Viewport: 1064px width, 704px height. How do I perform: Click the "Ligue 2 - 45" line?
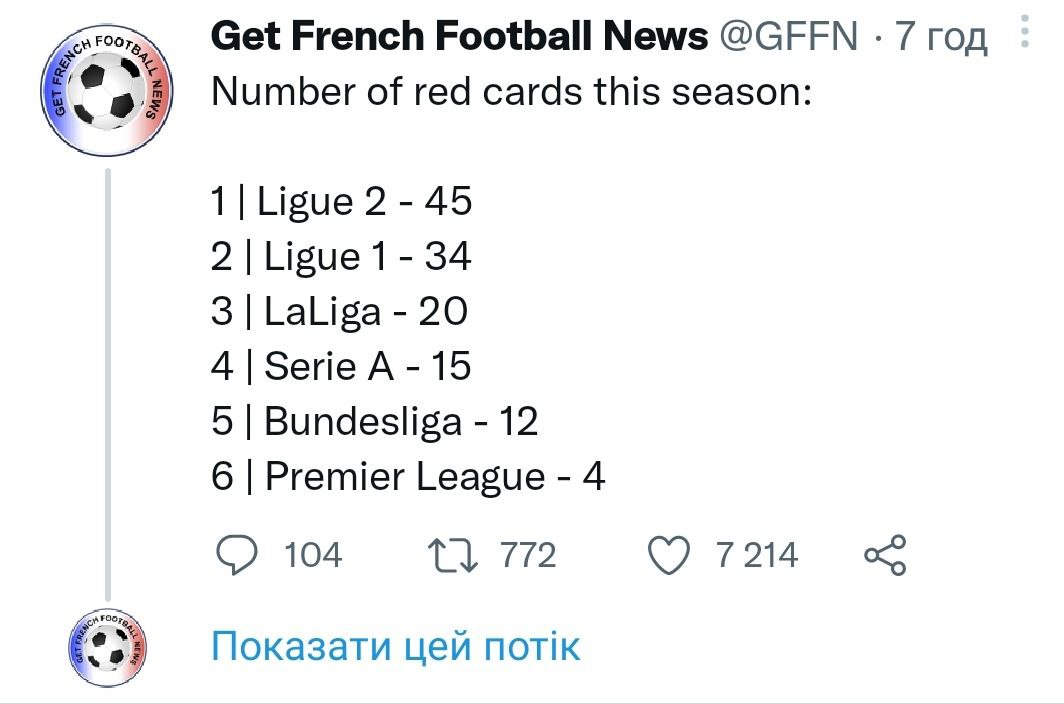click(364, 202)
